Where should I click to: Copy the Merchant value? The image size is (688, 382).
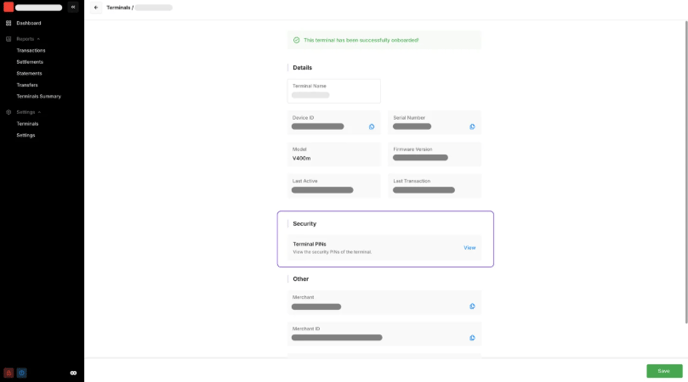click(472, 306)
